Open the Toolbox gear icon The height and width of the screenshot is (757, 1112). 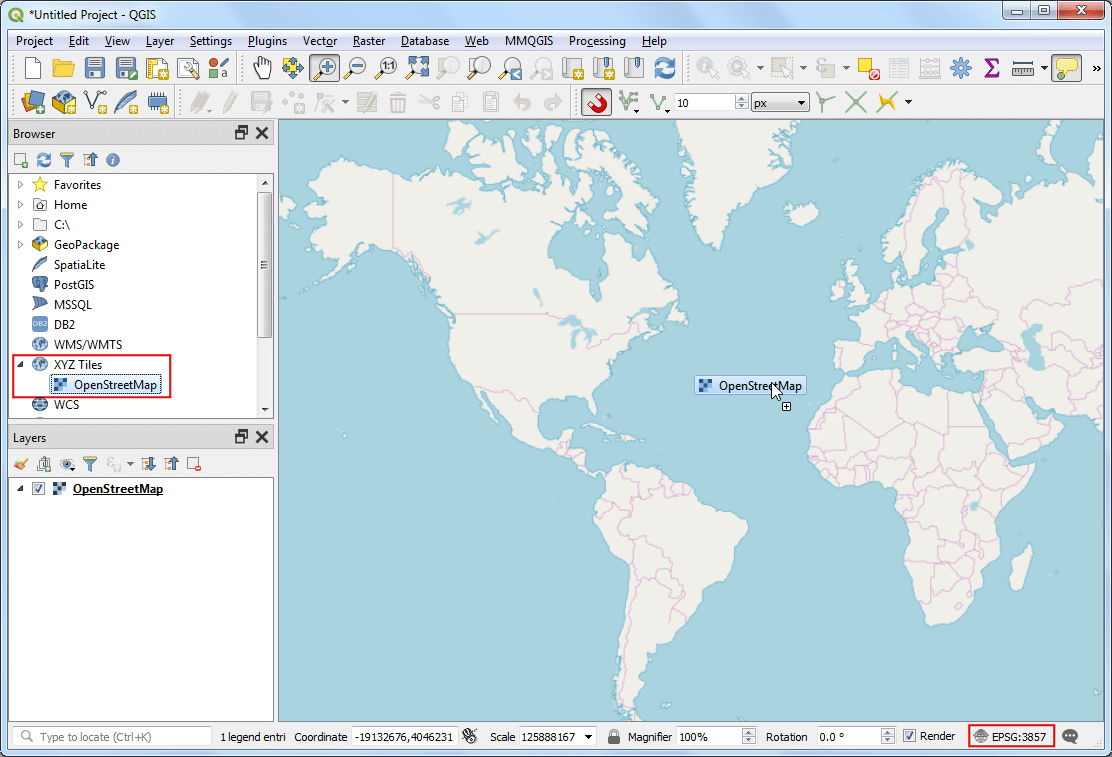[x=961, y=68]
